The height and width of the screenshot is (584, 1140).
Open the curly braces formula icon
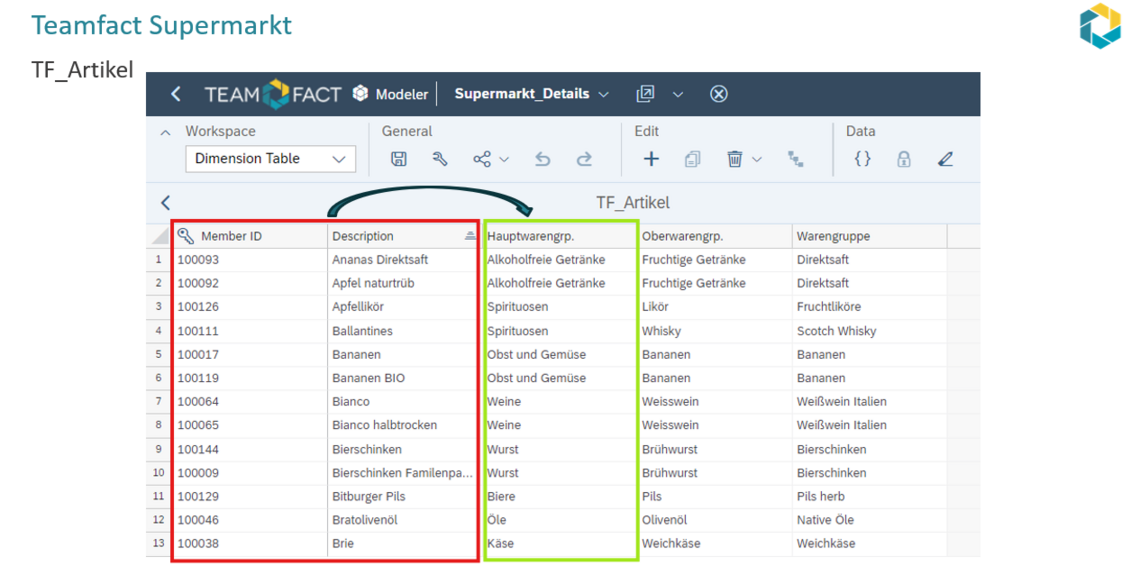(862, 159)
